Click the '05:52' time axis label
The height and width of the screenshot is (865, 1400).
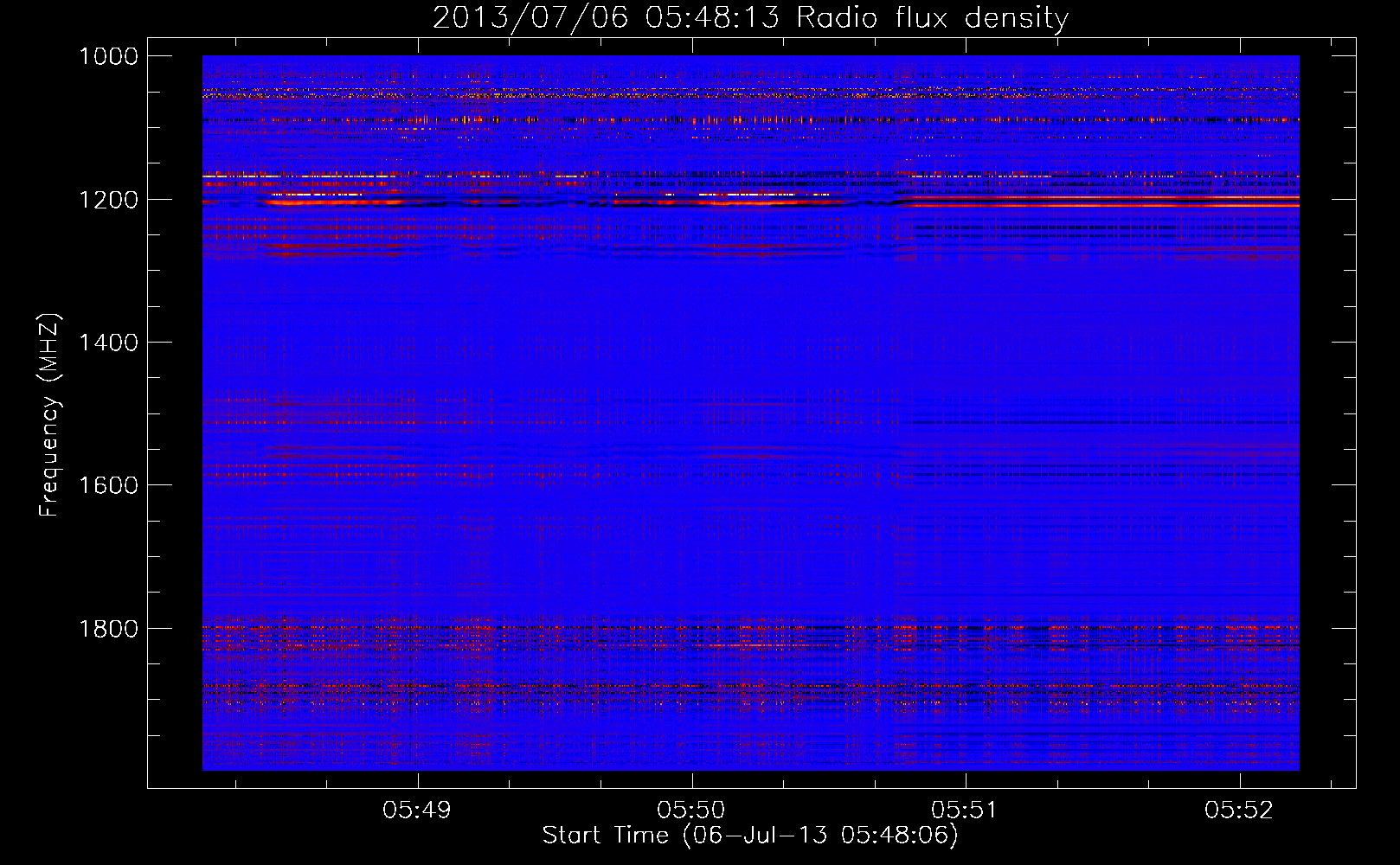1239,811
